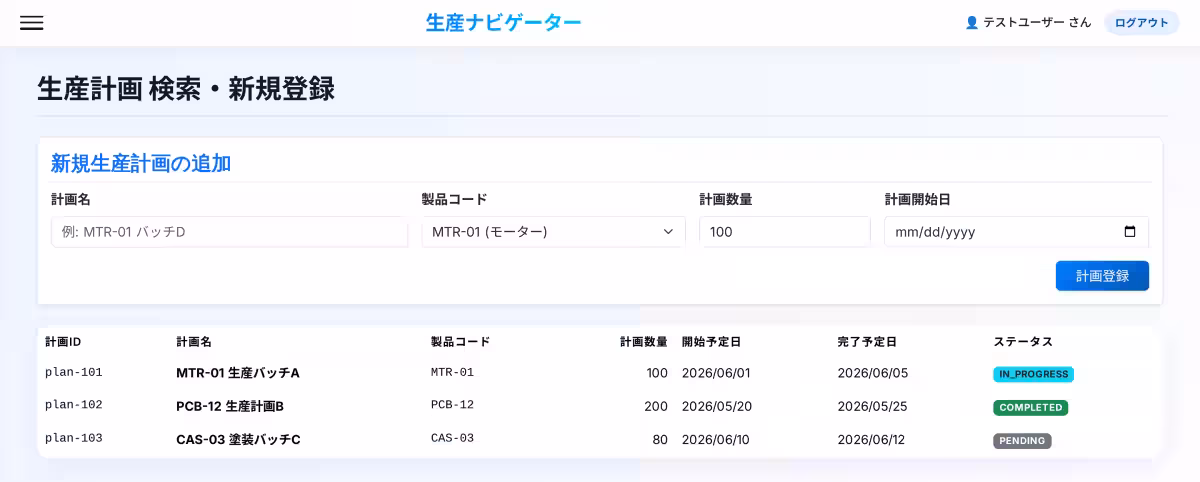Click plan name CAS-03 塗装バッチC
The image size is (1200, 482).
tap(238, 439)
